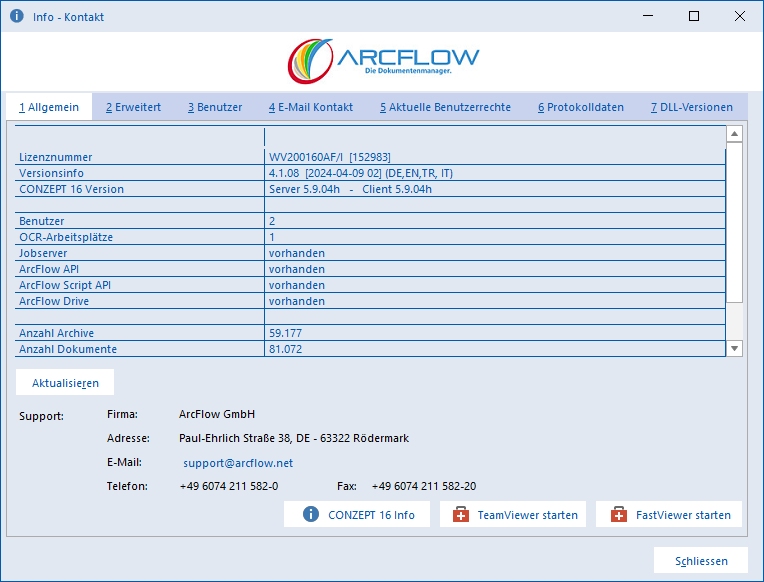Select the ArcFlow Script API row label
The image size is (764, 582).
point(65,285)
